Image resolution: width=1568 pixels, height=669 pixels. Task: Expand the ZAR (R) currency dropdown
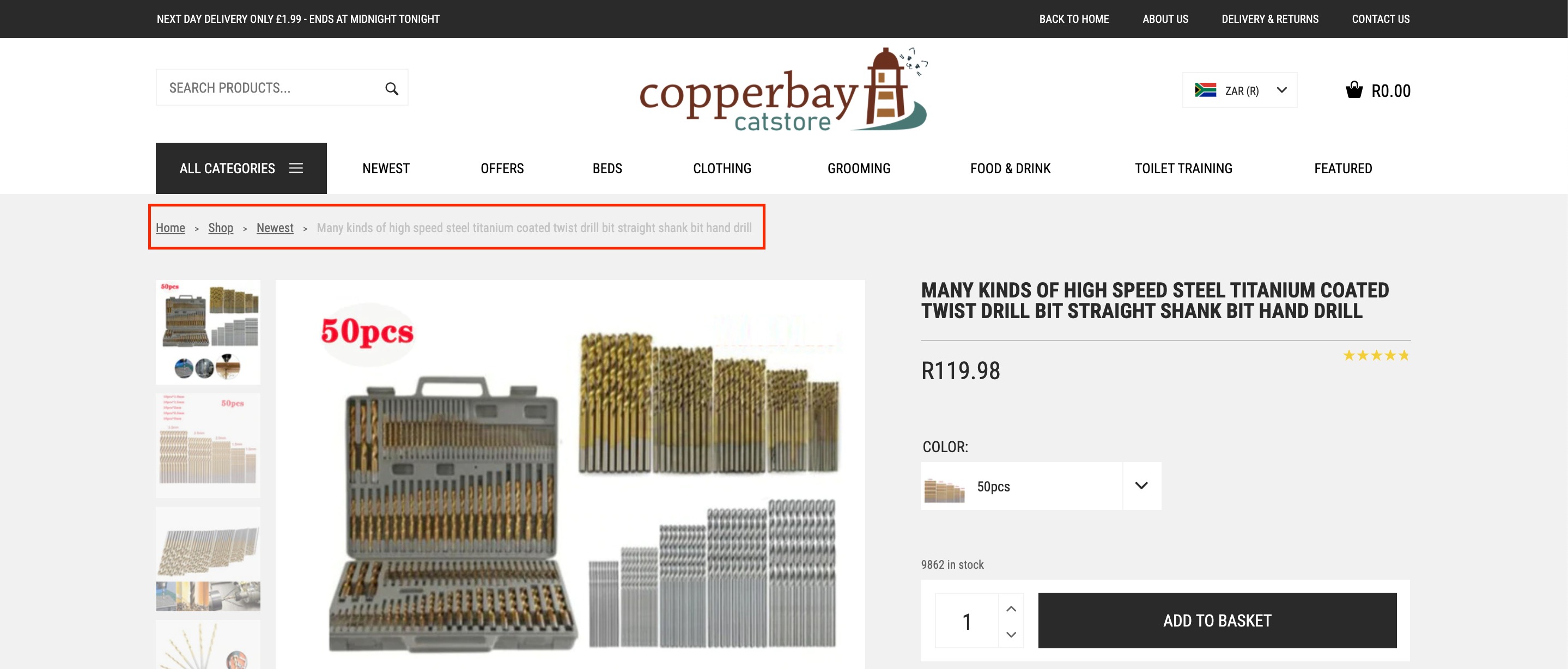click(x=1239, y=90)
